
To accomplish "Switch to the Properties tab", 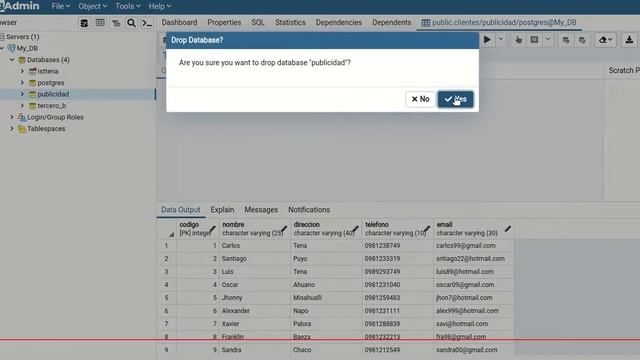I will click(x=224, y=22).
